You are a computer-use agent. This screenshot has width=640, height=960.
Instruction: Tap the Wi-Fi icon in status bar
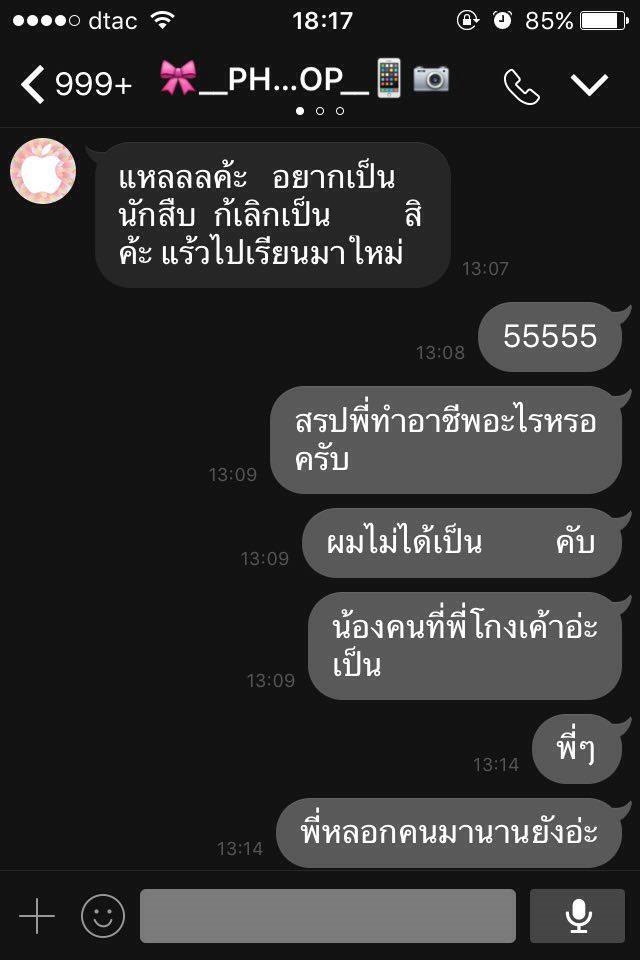tap(162, 20)
